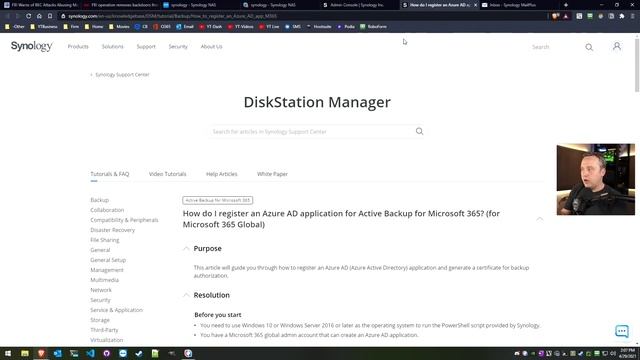Open the Disaster Recovery sidebar category
Image resolution: width=640 pixels, height=360 pixels.
[112, 230]
